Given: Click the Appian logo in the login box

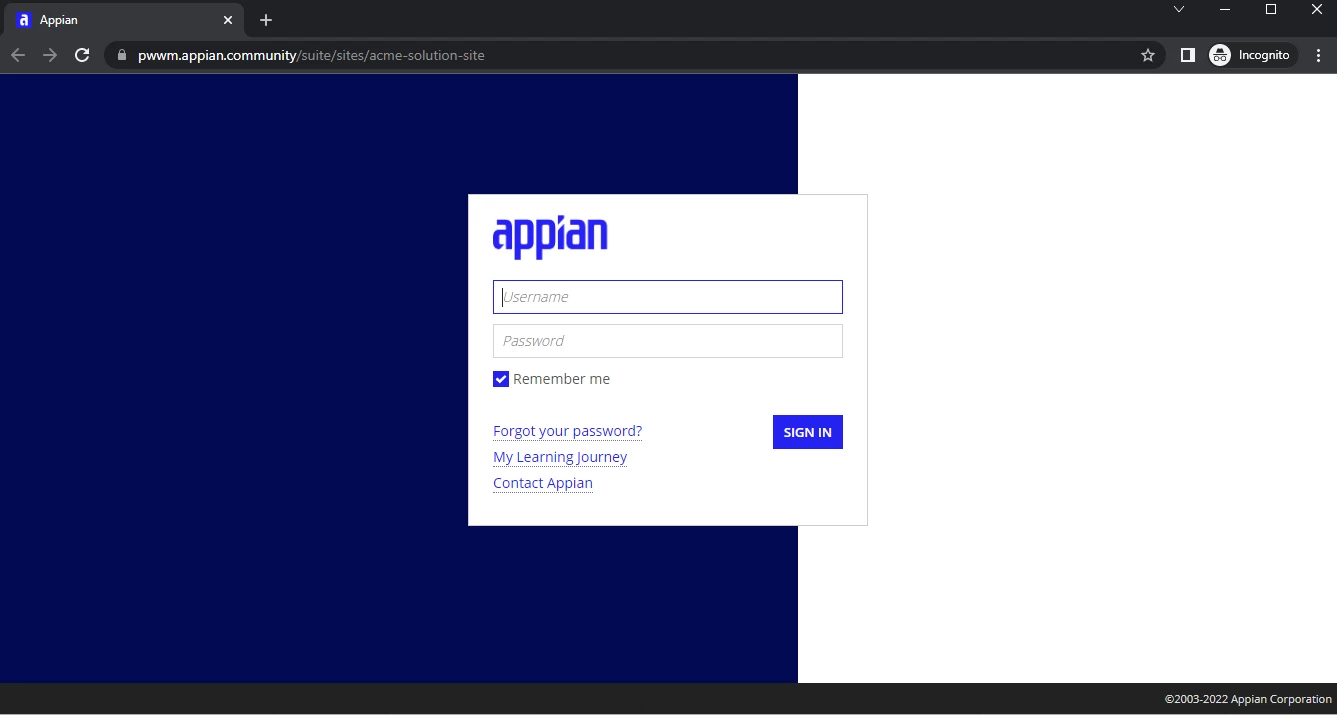Looking at the screenshot, I should click(550, 237).
